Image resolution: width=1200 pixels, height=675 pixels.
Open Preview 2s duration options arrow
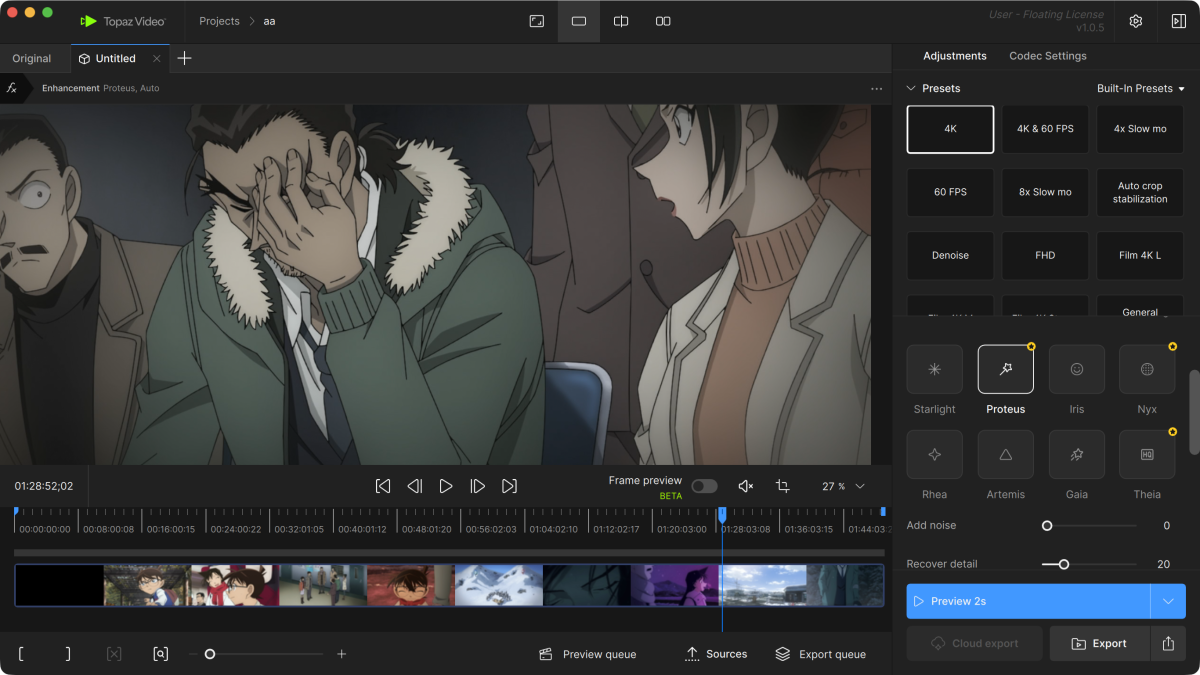(1168, 601)
